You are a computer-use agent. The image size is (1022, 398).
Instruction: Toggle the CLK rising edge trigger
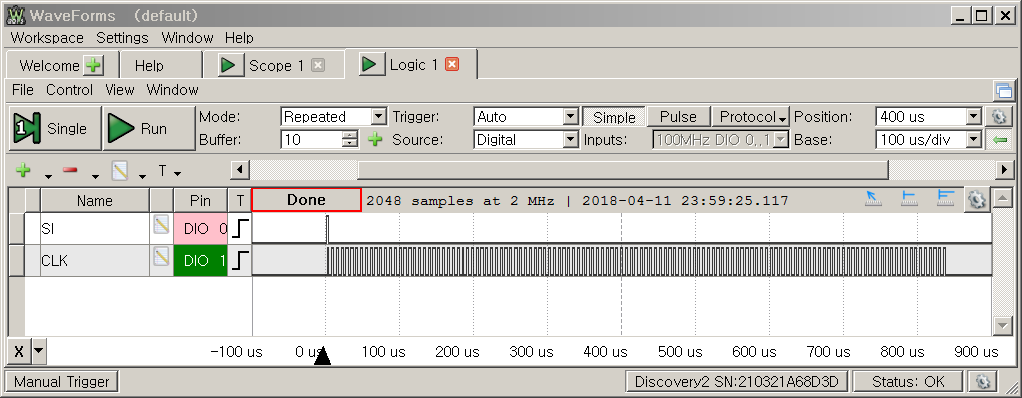point(240,261)
